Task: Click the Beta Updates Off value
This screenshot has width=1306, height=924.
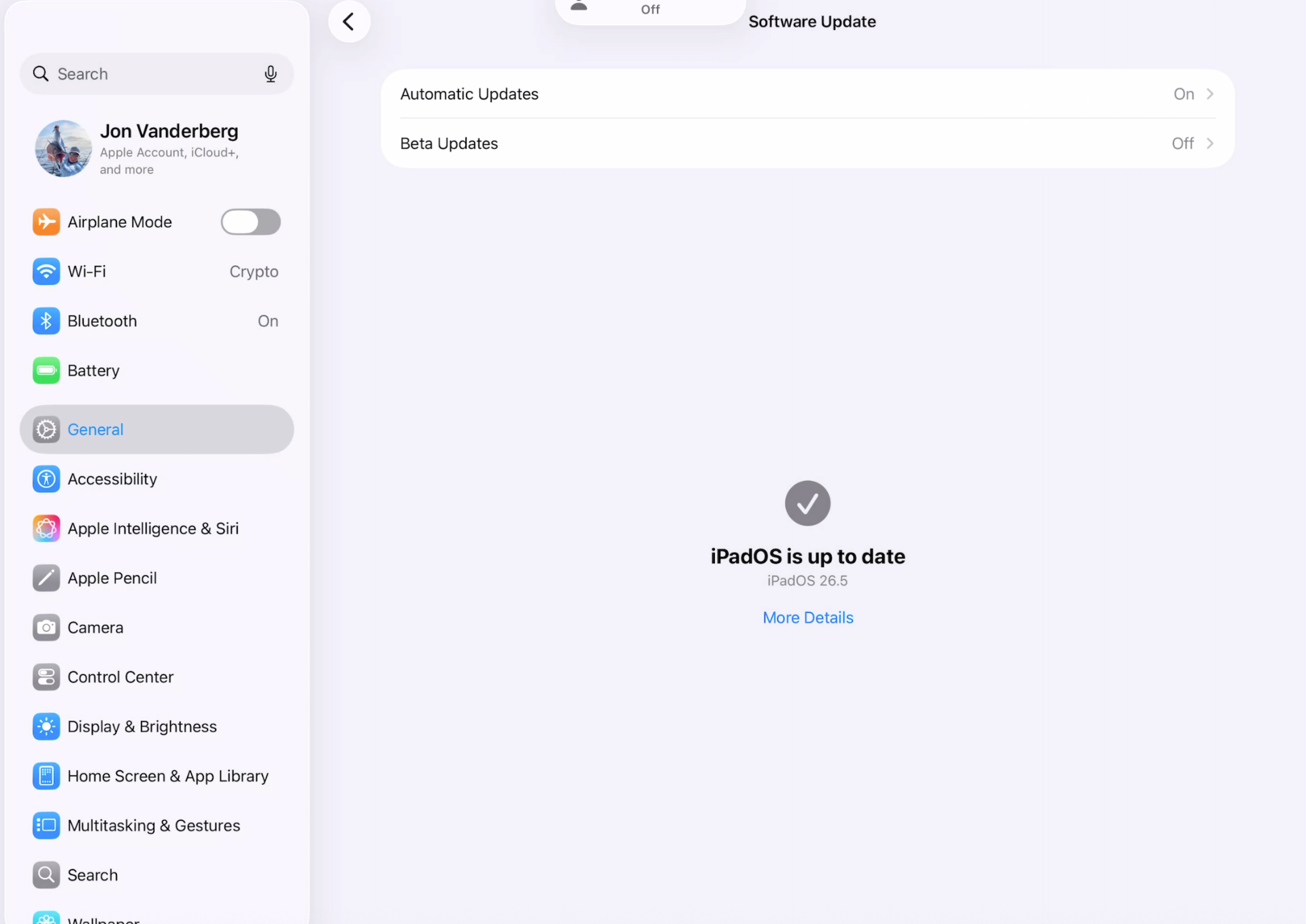Action: click(1183, 143)
